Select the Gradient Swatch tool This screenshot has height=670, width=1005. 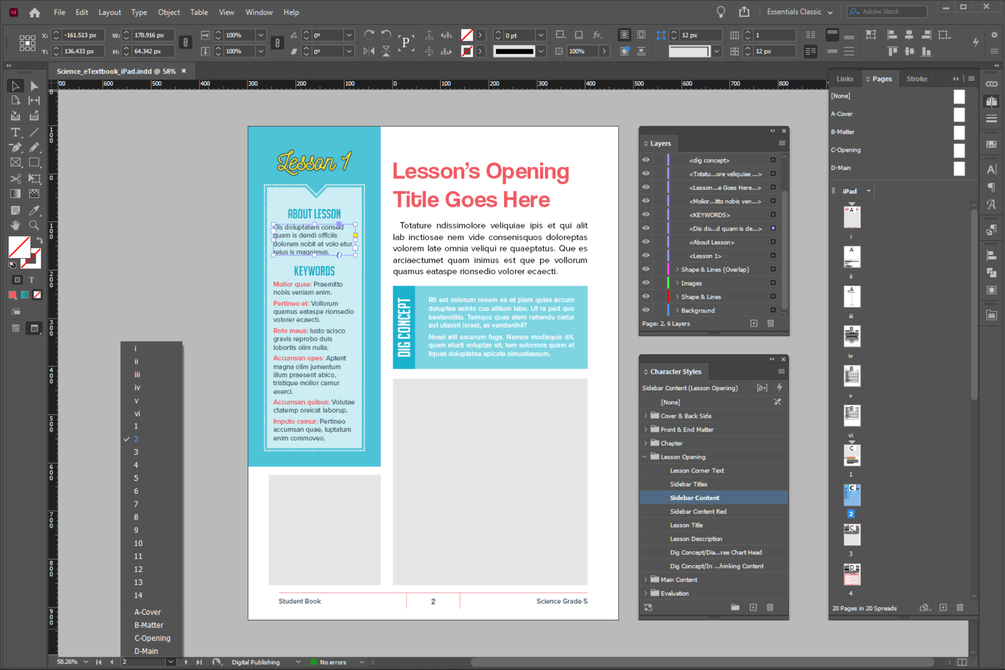(15, 194)
